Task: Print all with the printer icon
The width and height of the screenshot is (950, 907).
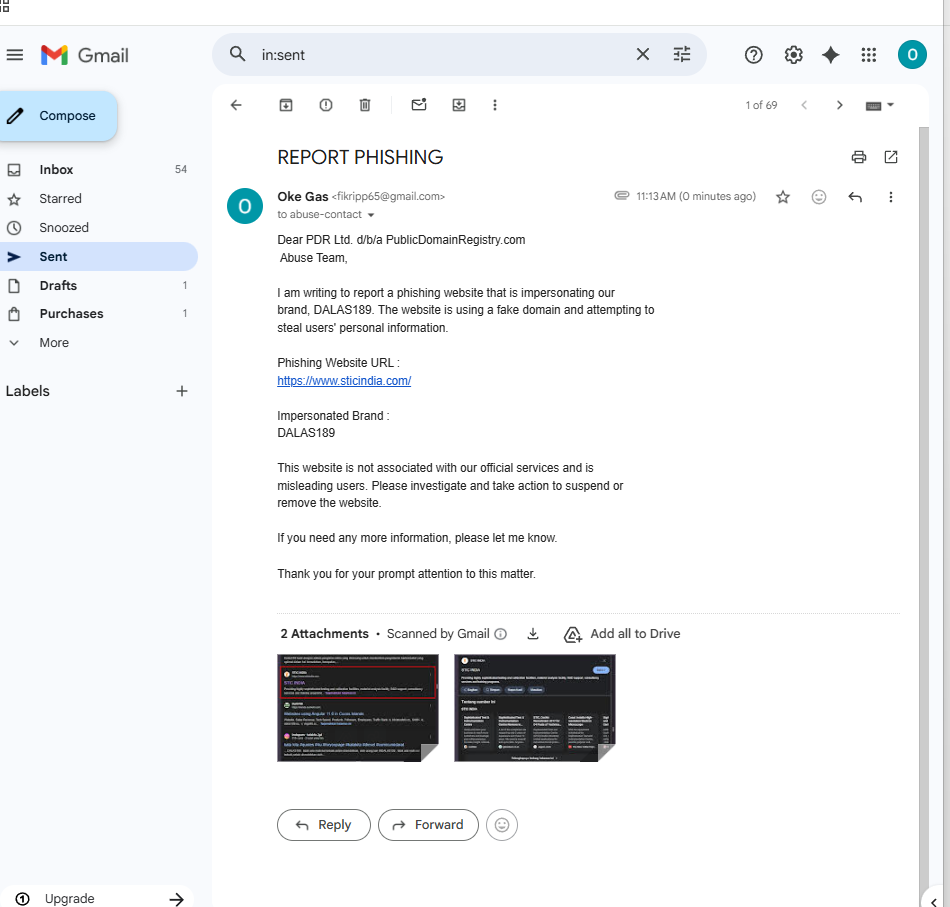Action: [x=859, y=158]
